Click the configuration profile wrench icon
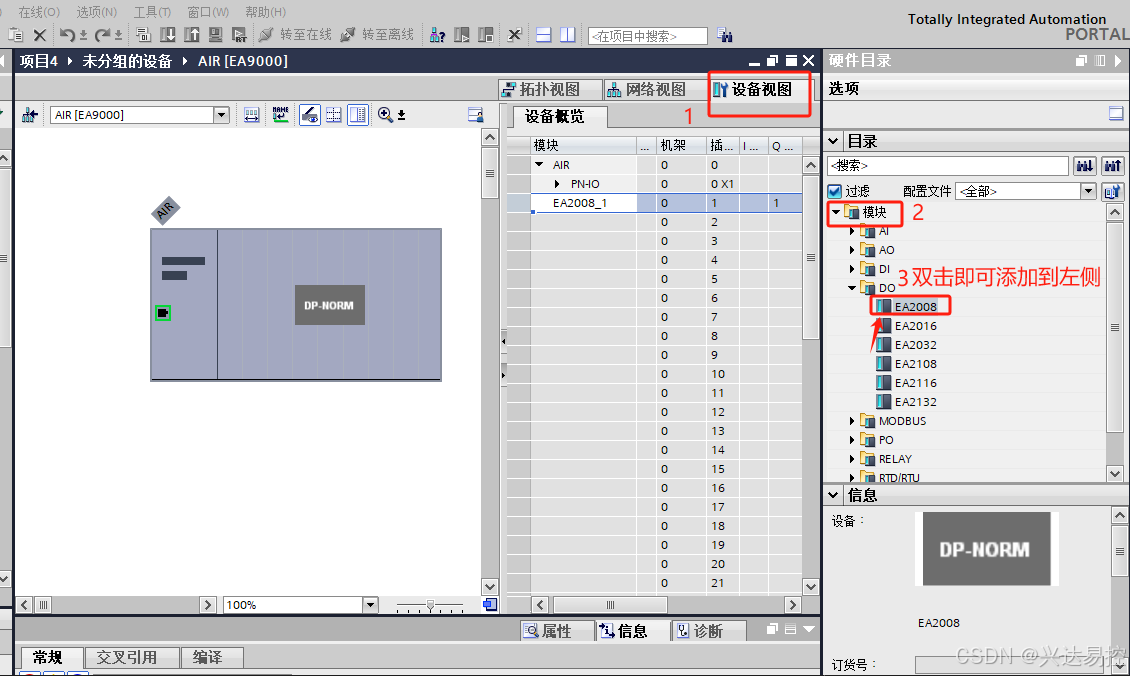 coord(1113,191)
